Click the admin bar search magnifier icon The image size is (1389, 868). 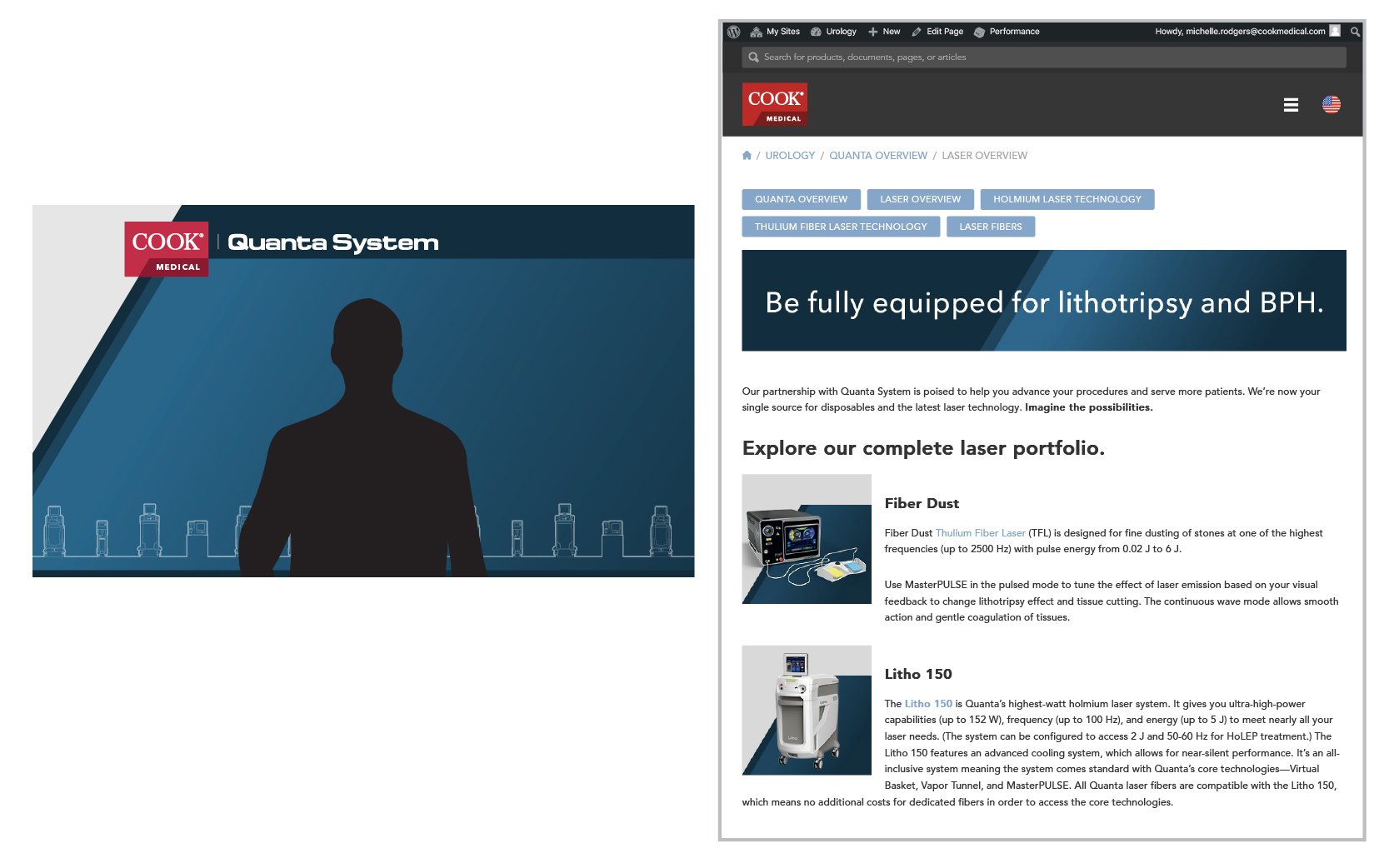coord(1356,32)
